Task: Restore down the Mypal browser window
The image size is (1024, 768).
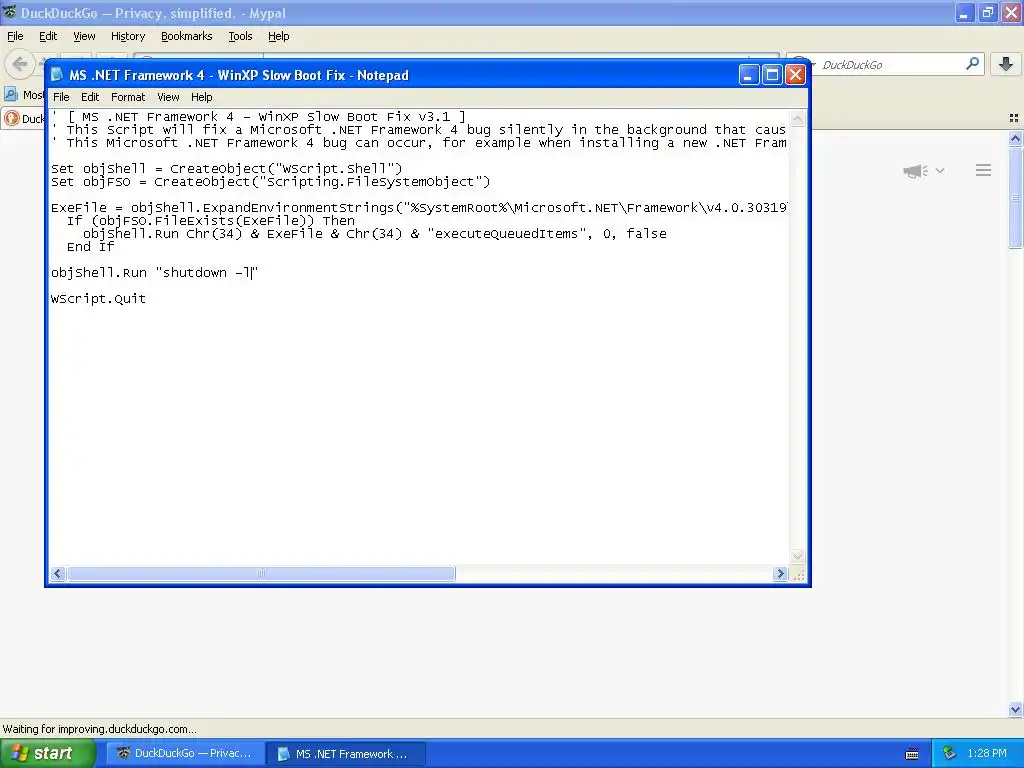Action: point(987,12)
